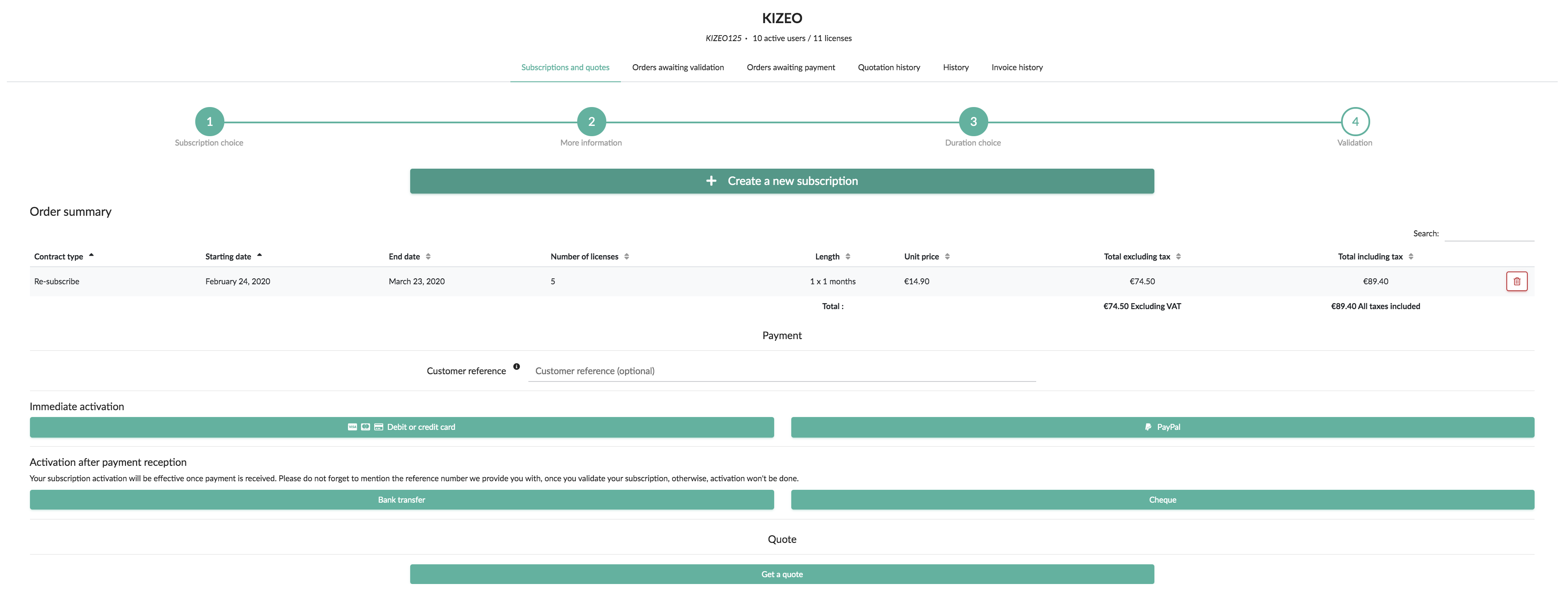
Task: Delete the Re-subscribe order row with trash icon
Action: click(x=1516, y=281)
